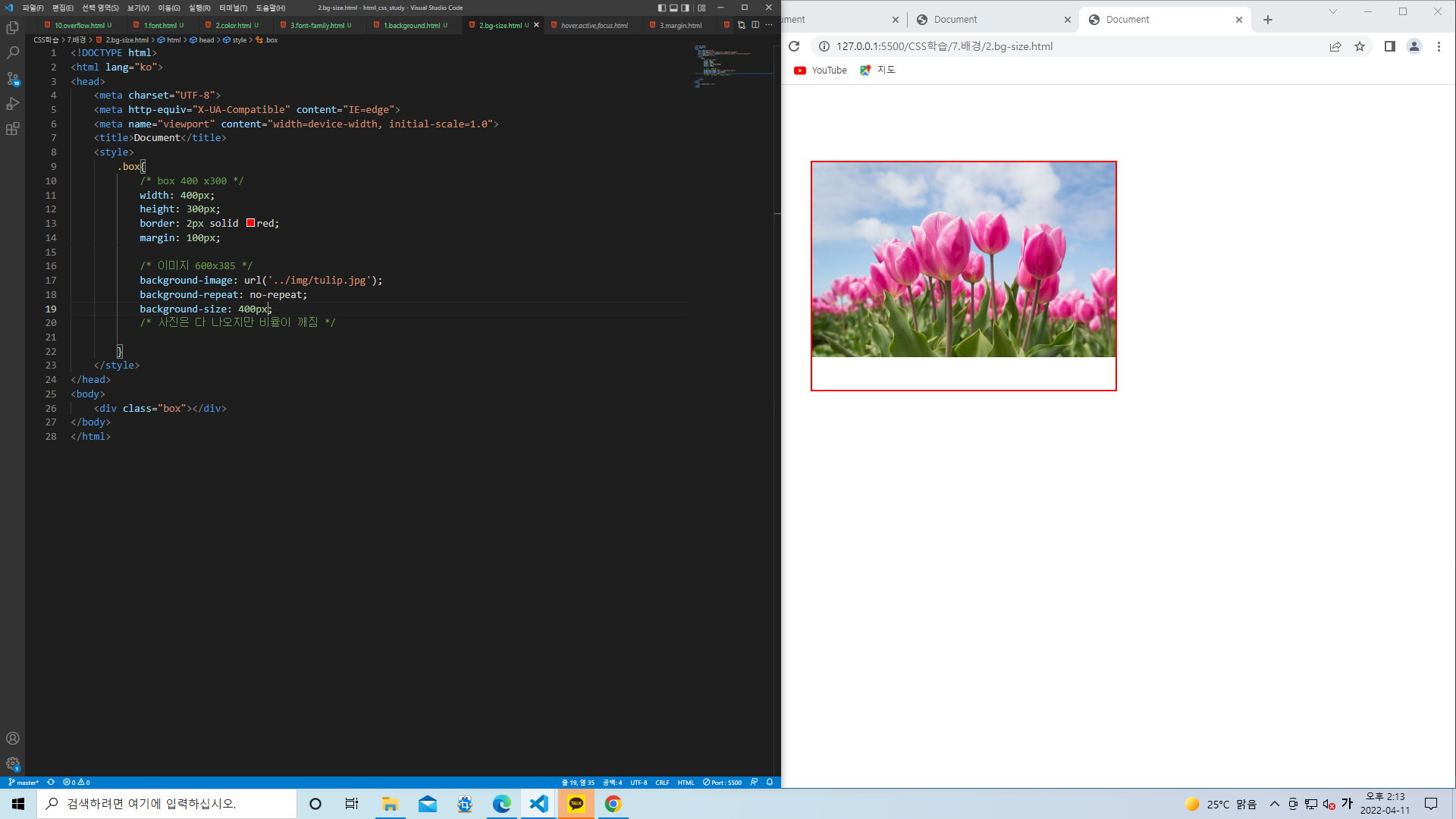Click the line 19 column 35 cursor position indicator
Viewport: 1456px width, 819px height.
pos(578,783)
